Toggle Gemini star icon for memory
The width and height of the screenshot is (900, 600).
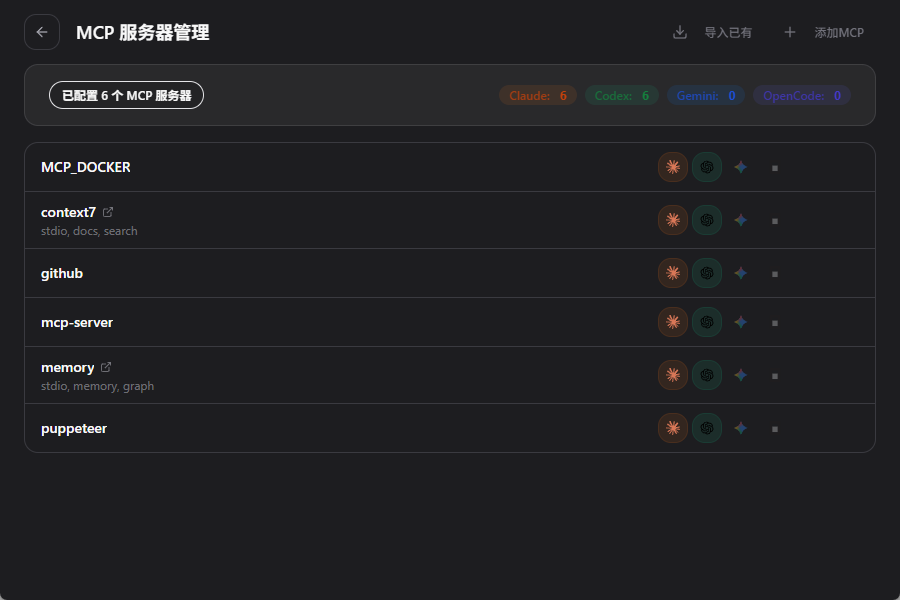pos(740,375)
